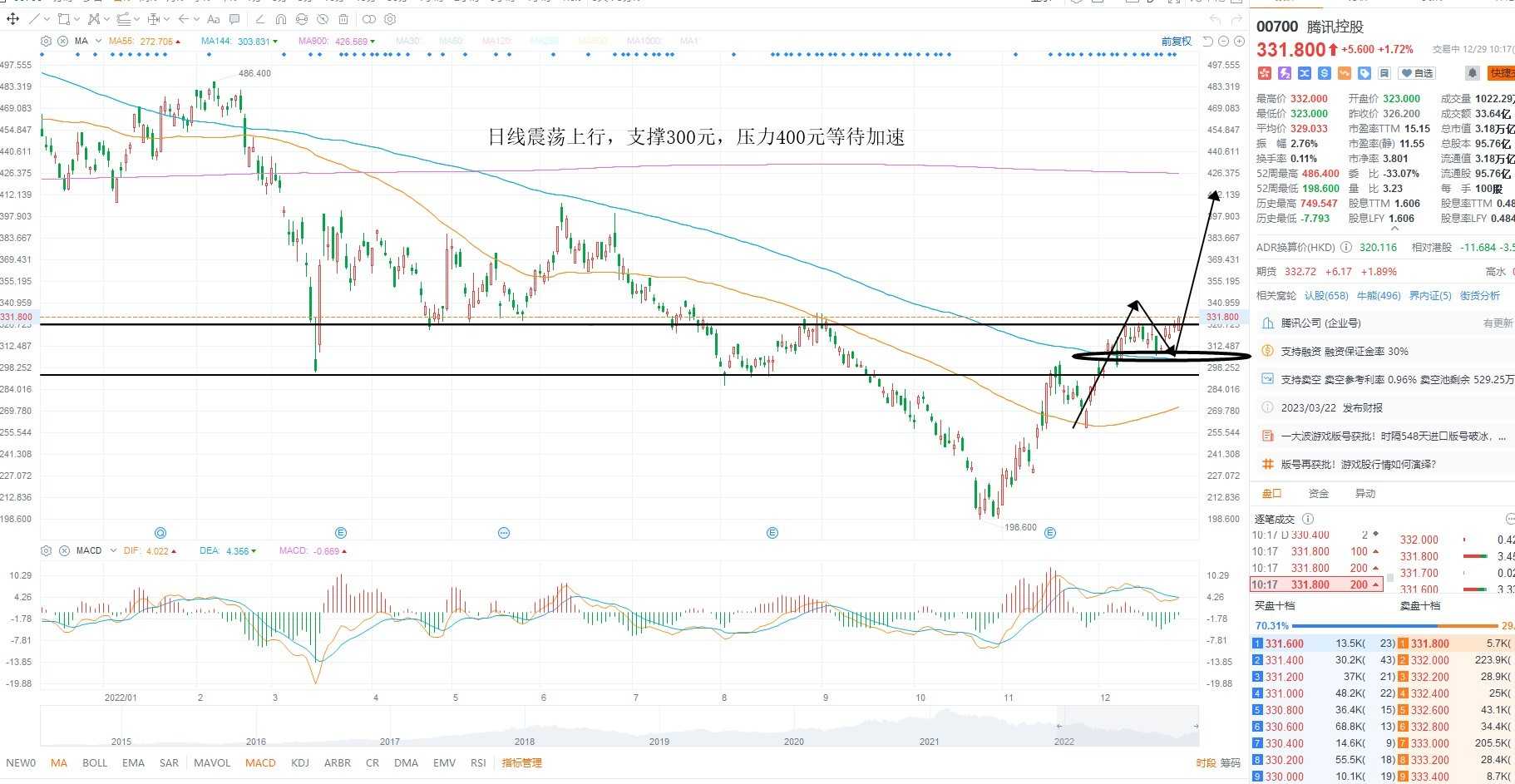Click the price alert bell icon
The image size is (1515, 784).
(x=1472, y=73)
